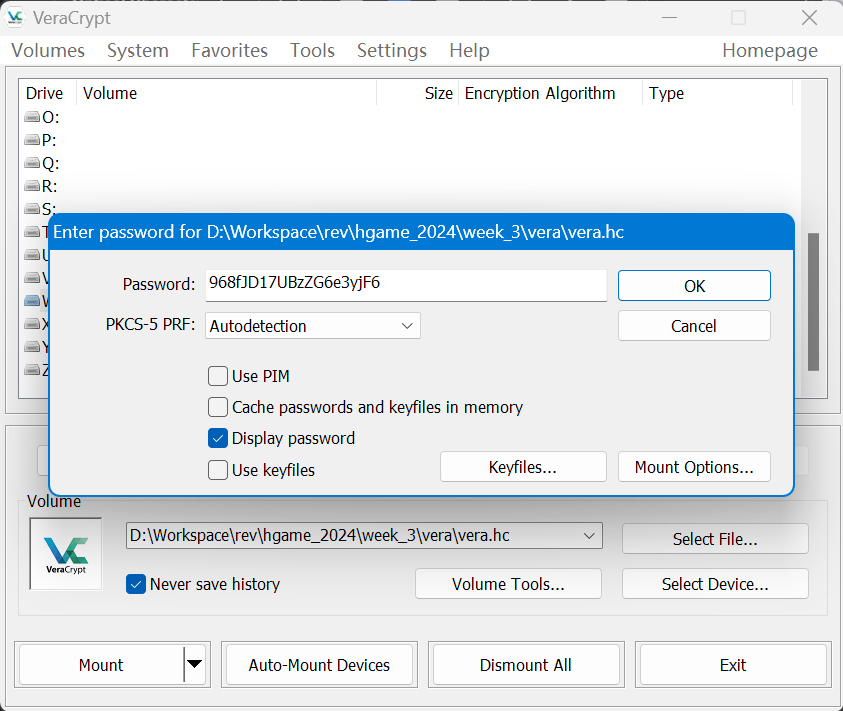Disable Never save history option

(136, 584)
